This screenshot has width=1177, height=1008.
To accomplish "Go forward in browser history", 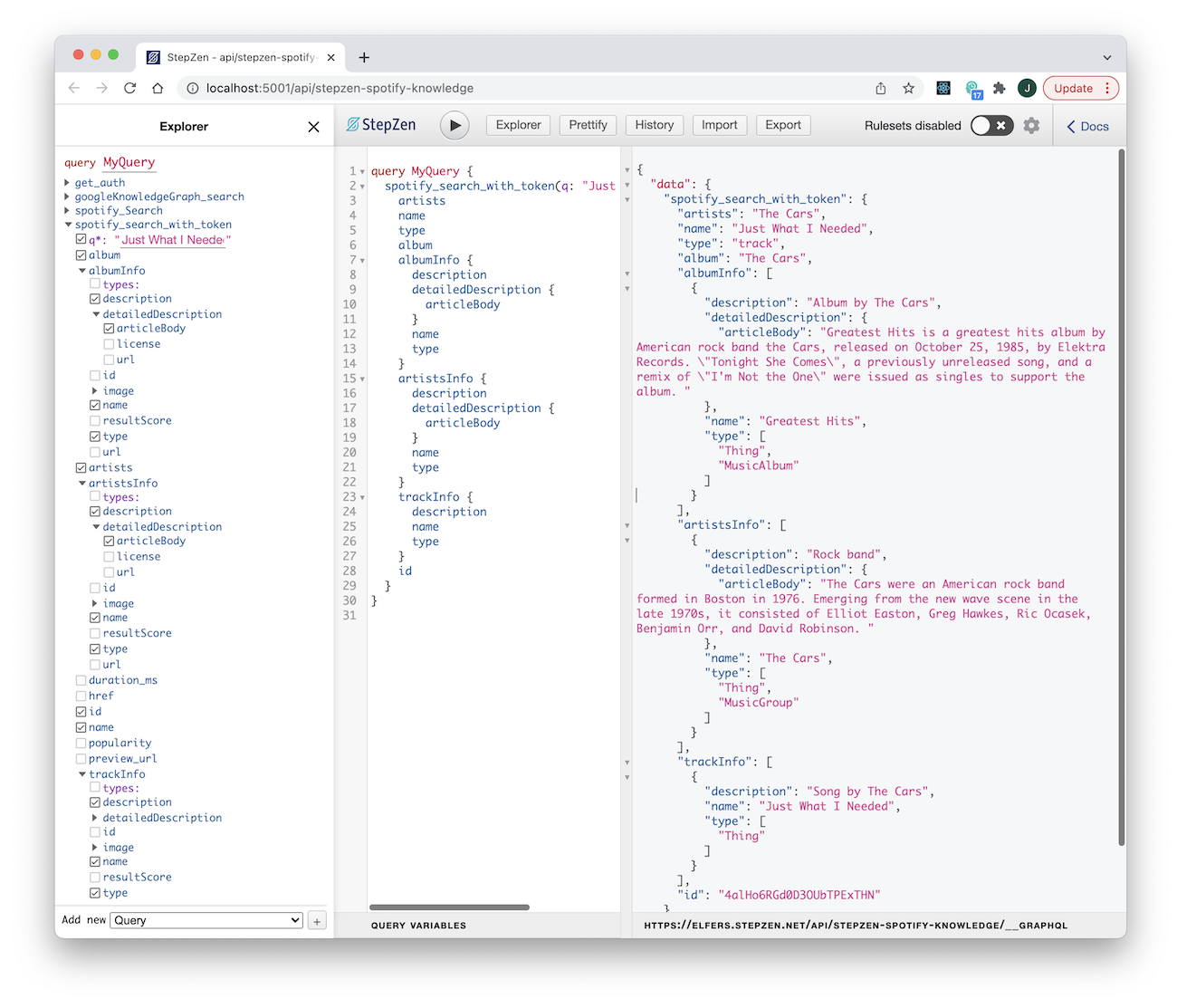I will 102,88.
